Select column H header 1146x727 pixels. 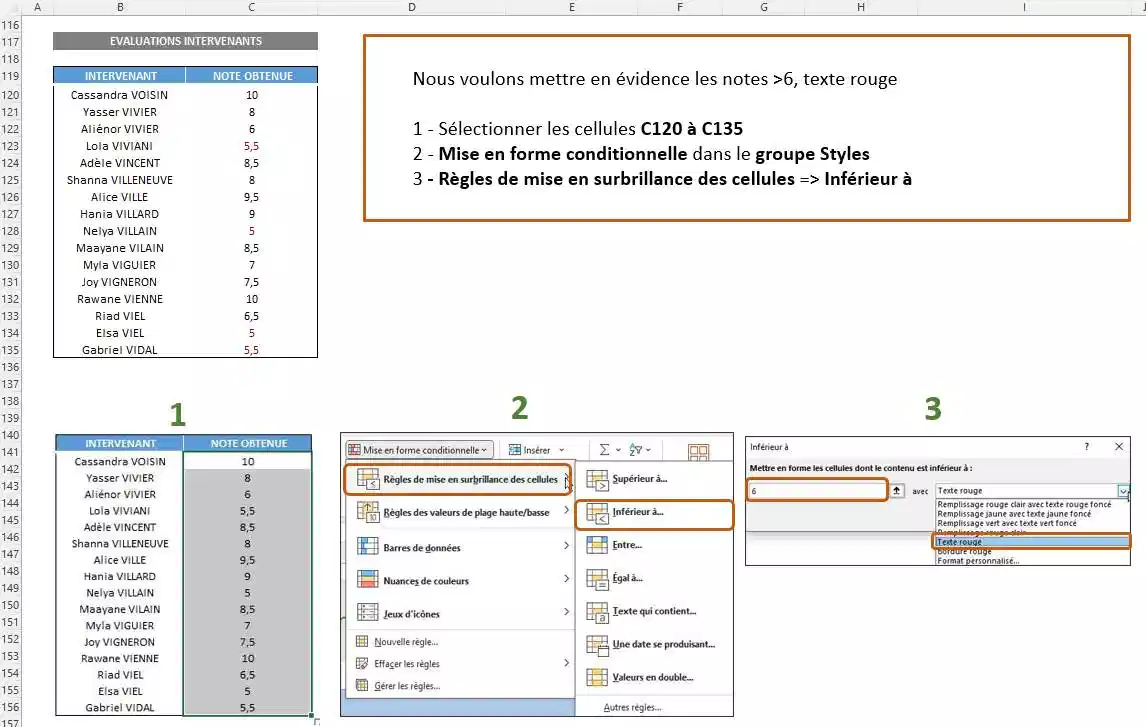861,7
